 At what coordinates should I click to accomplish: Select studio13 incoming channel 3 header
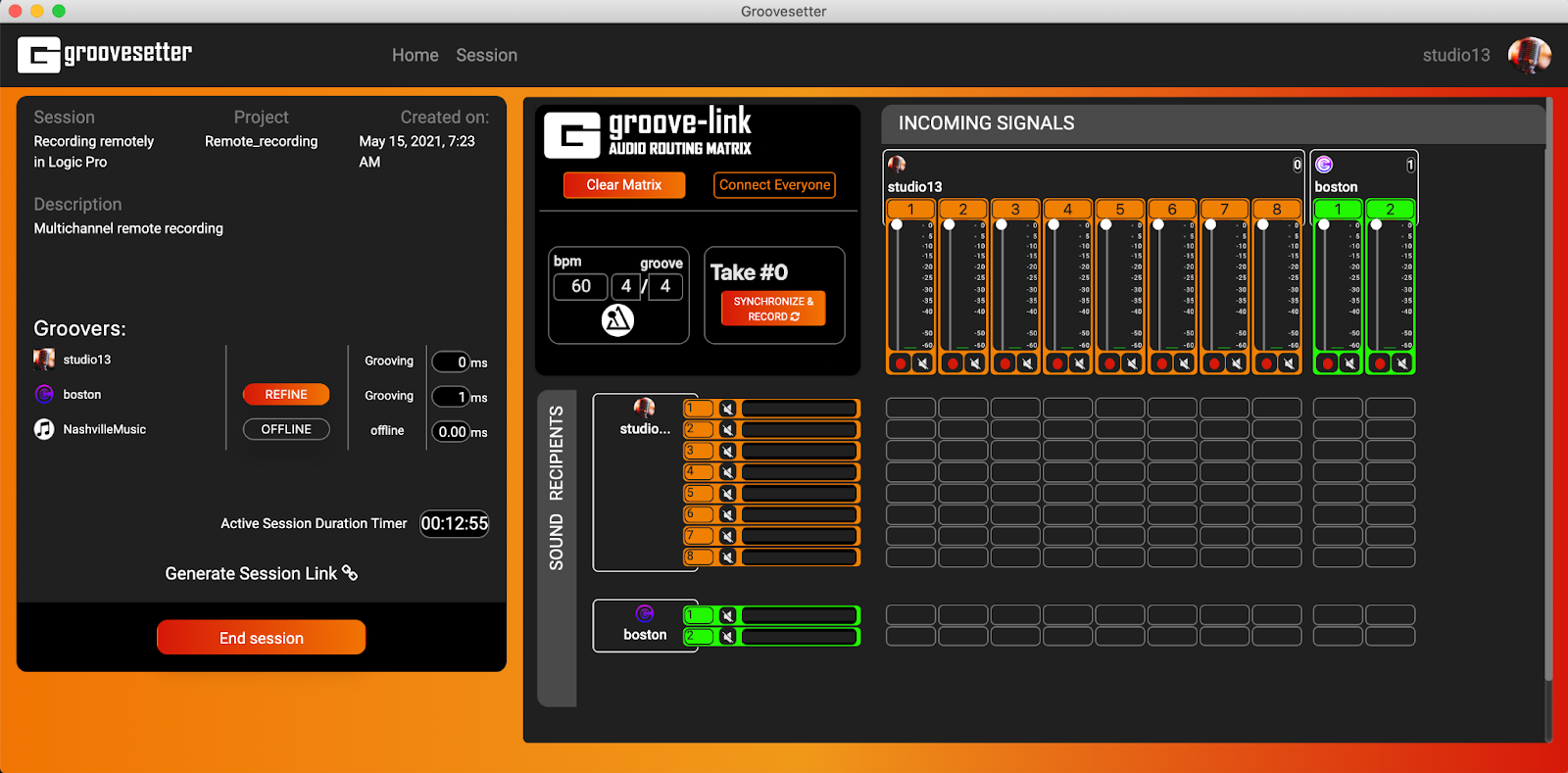pos(1015,209)
